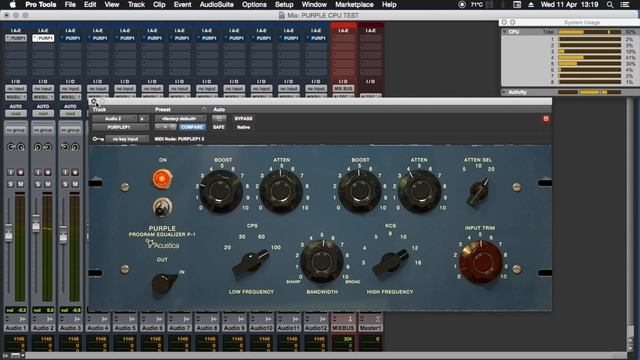Flip the power toggle switch under ON lamp
The height and width of the screenshot is (360, 640).
[x=162, y=207]
